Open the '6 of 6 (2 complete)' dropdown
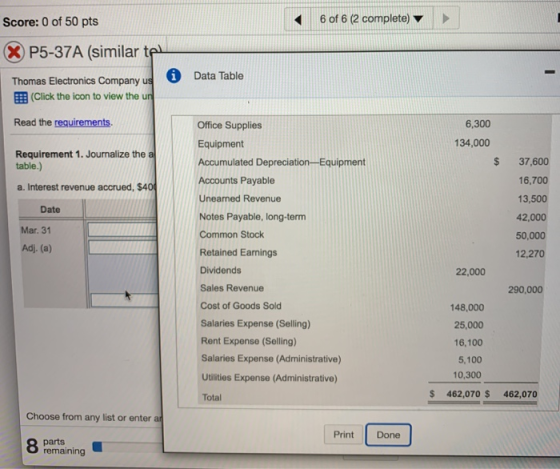The height and width of the screenshot is (469, 560). click(x=371, y=19)
